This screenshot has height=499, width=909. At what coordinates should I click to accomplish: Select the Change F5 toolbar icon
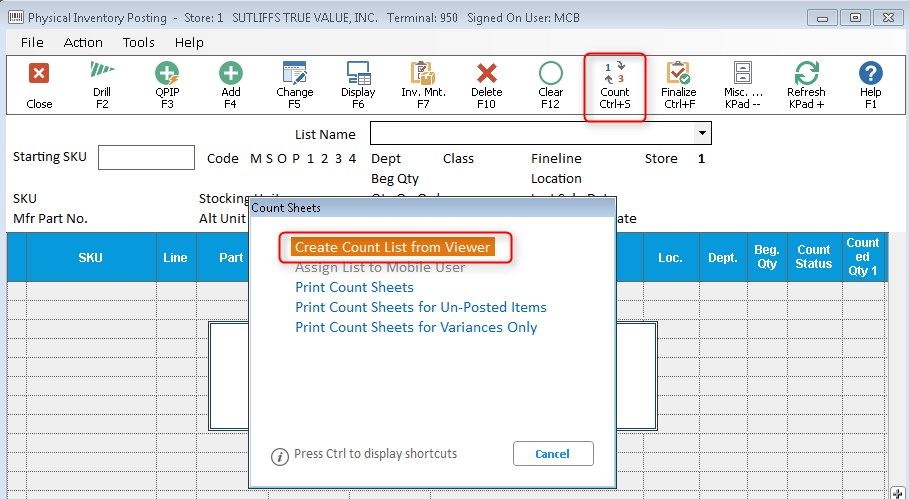point(294,84)
